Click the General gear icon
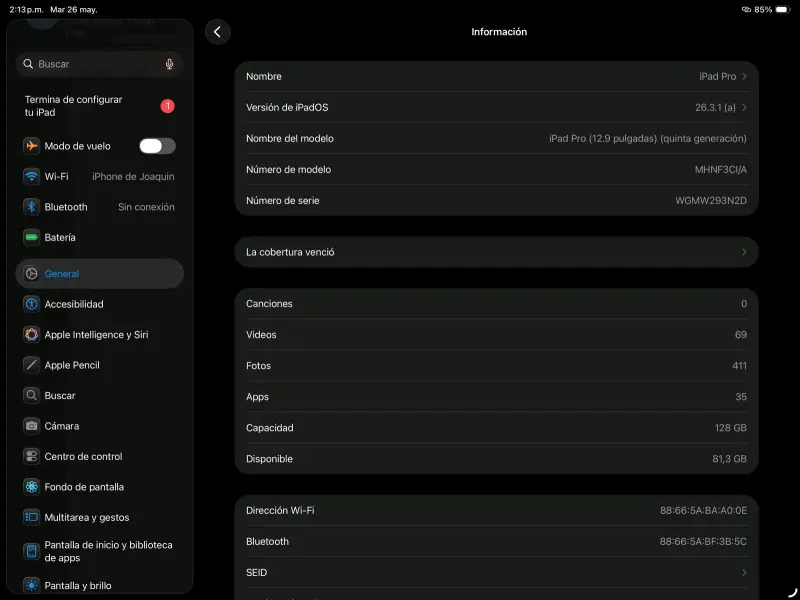Viewport: 800px width, 600px height. 32,273
